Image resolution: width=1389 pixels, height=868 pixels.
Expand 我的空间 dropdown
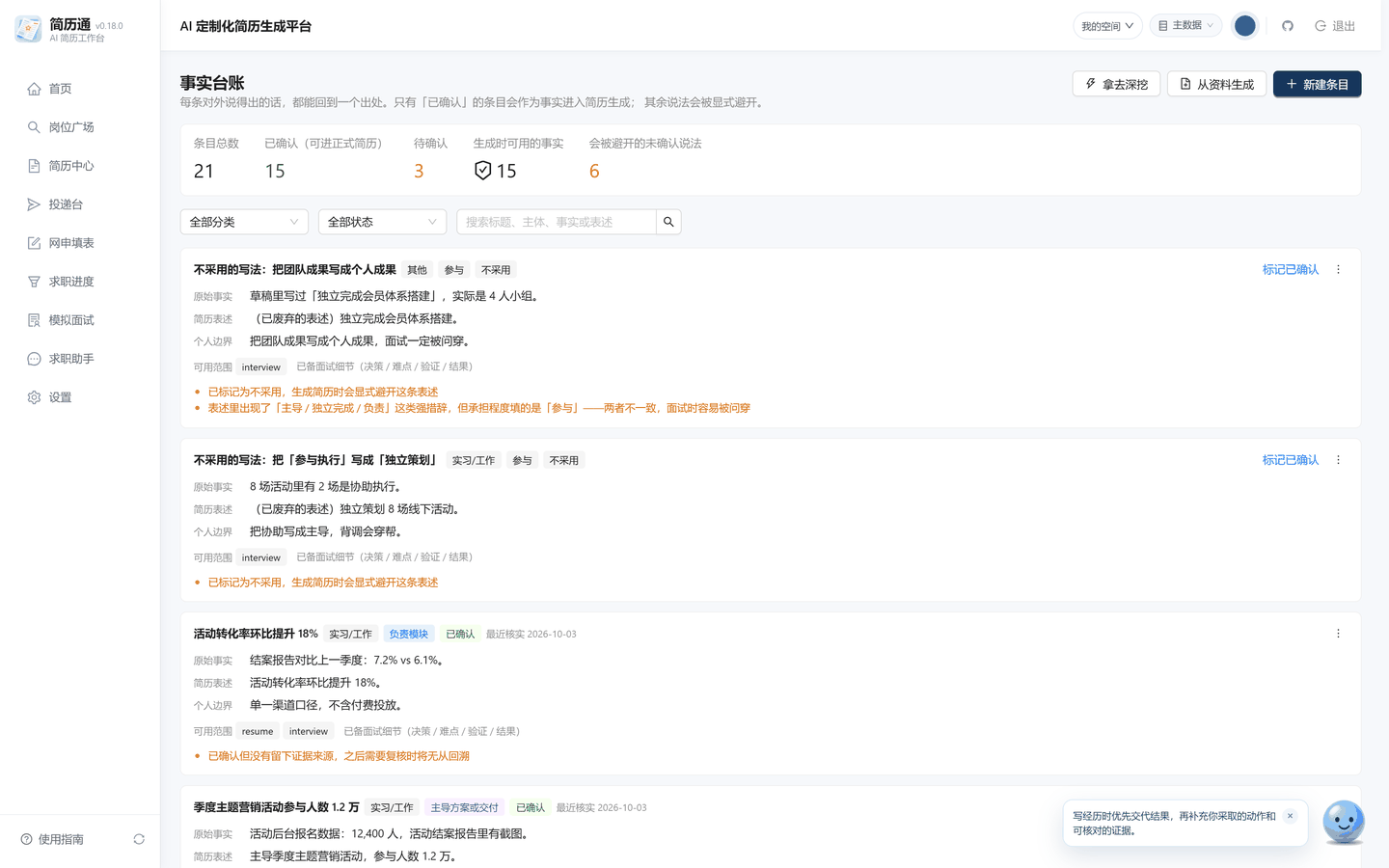[x=1107, y=26]
